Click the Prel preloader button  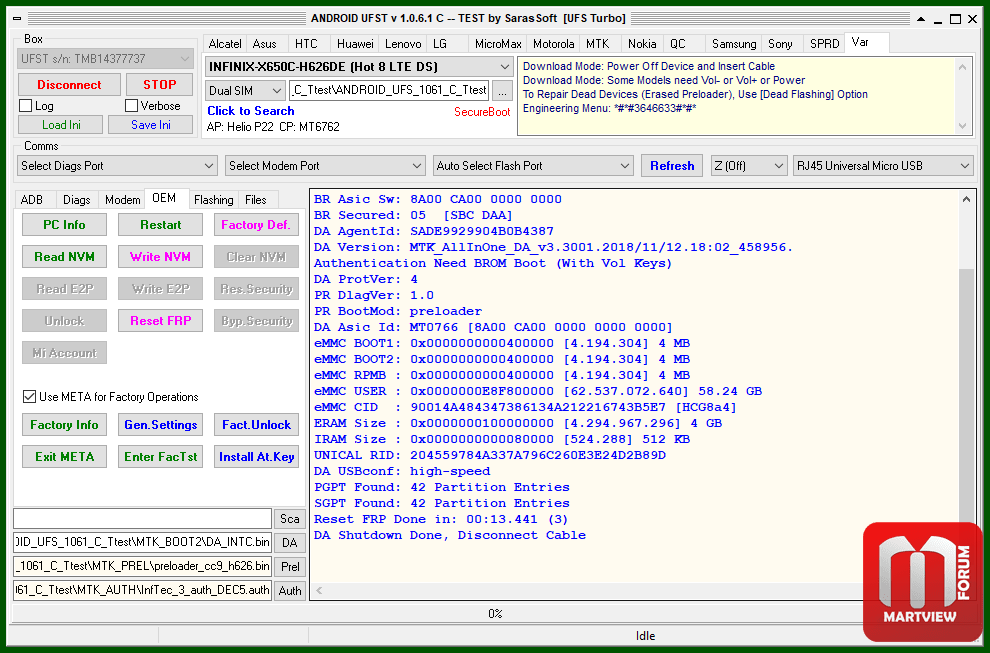click(x=290, y=566)
